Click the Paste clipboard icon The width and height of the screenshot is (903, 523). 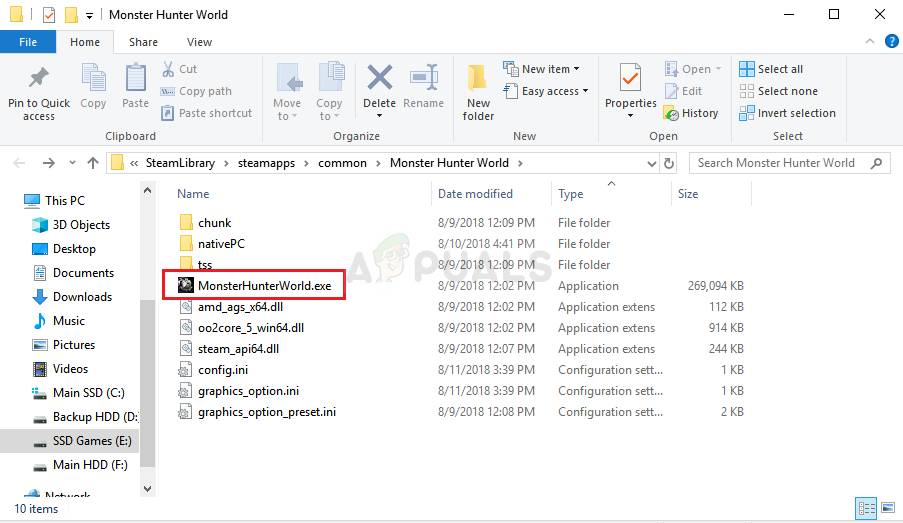136,78
